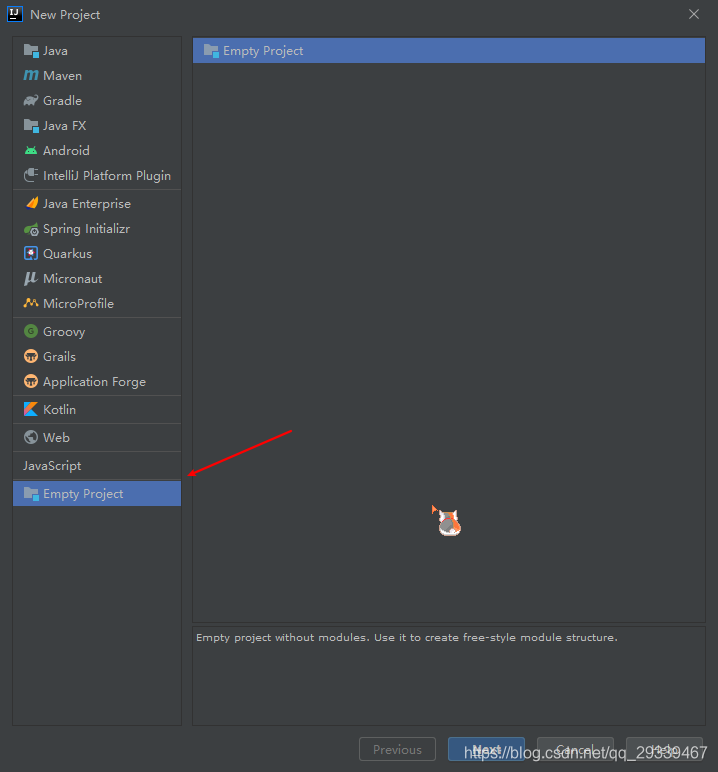This screenshot has height=772, width=718.
Task: Select the Java FX folder icon
Action: [31, 126]
